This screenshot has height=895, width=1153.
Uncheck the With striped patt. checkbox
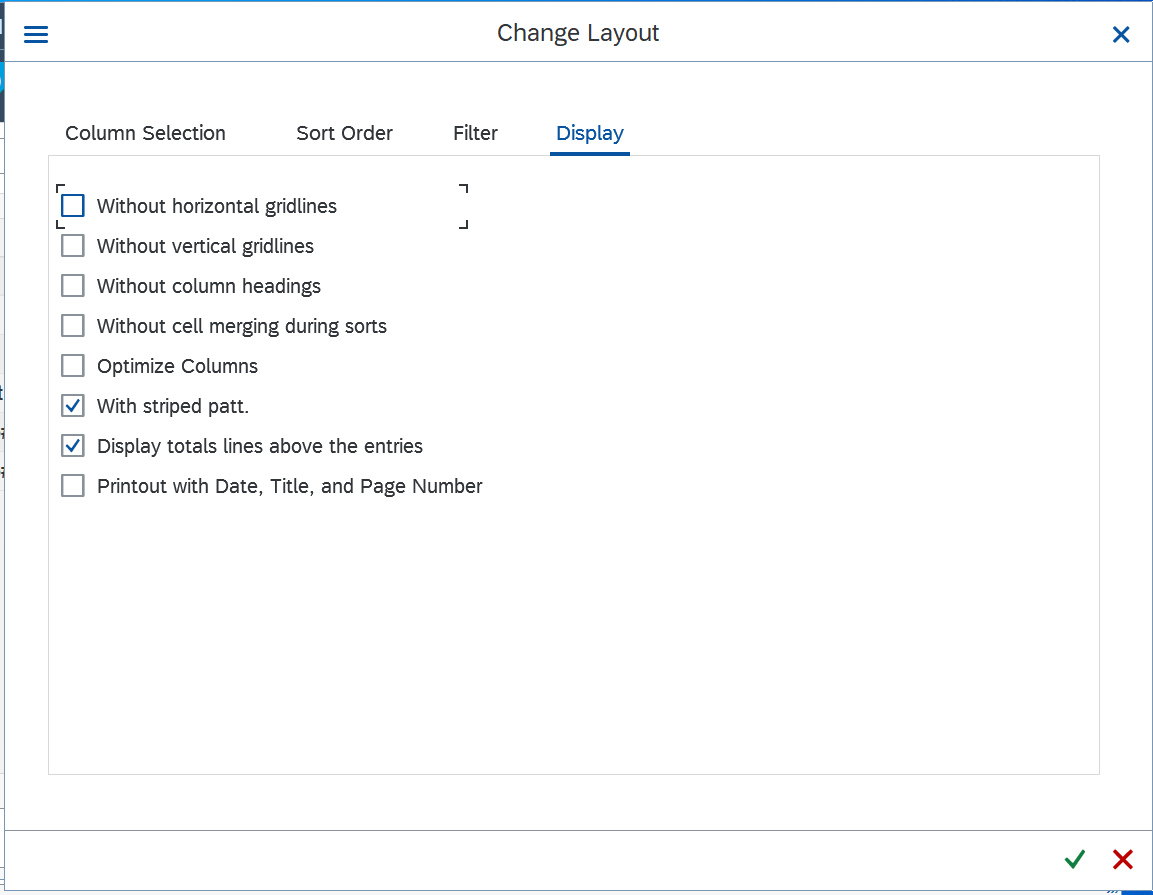pos(73,406)
